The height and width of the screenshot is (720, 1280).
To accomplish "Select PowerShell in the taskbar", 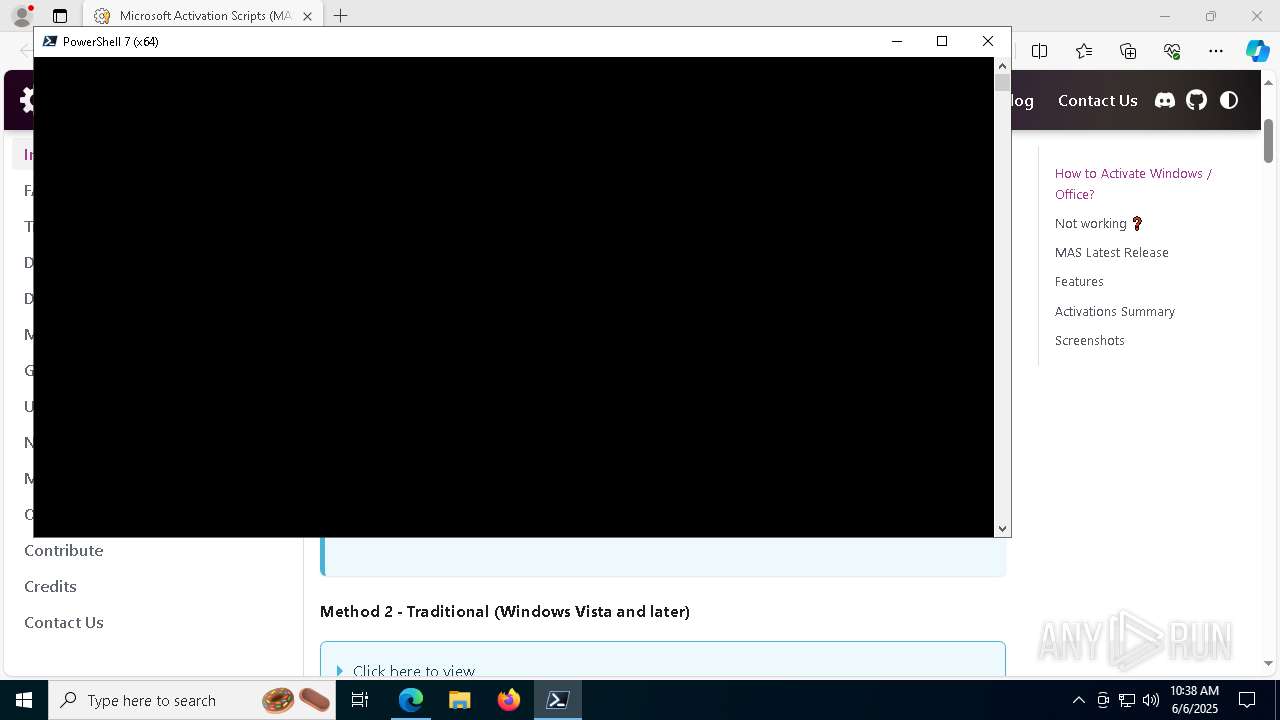I will (x=558, y=700).
